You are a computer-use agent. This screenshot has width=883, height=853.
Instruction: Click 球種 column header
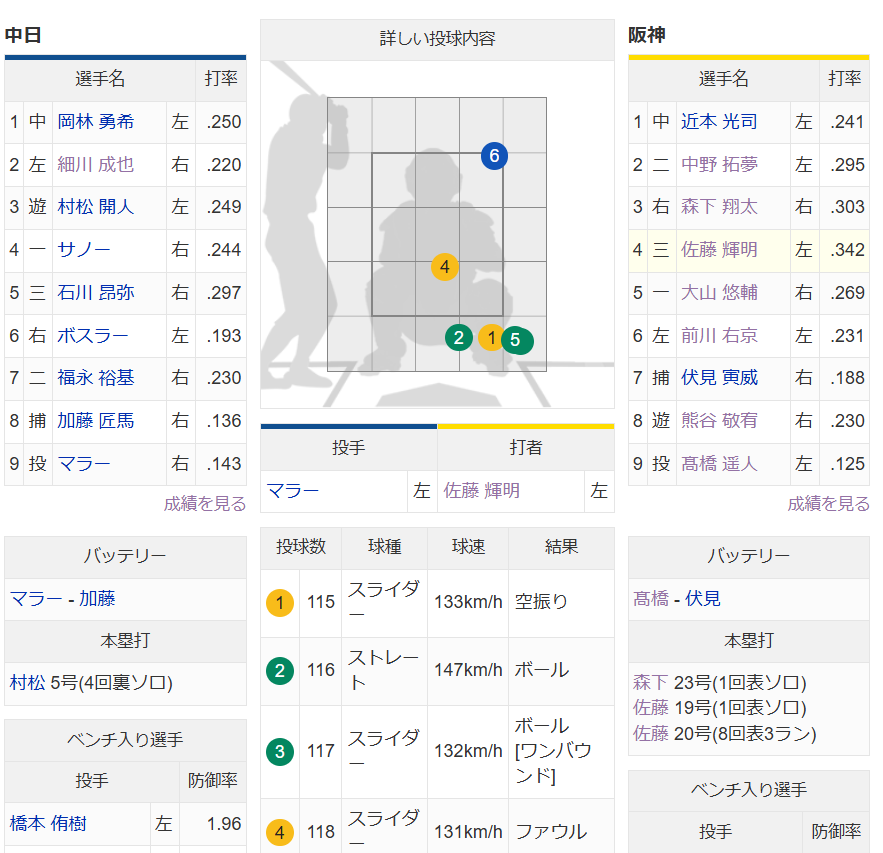point(385,547)
